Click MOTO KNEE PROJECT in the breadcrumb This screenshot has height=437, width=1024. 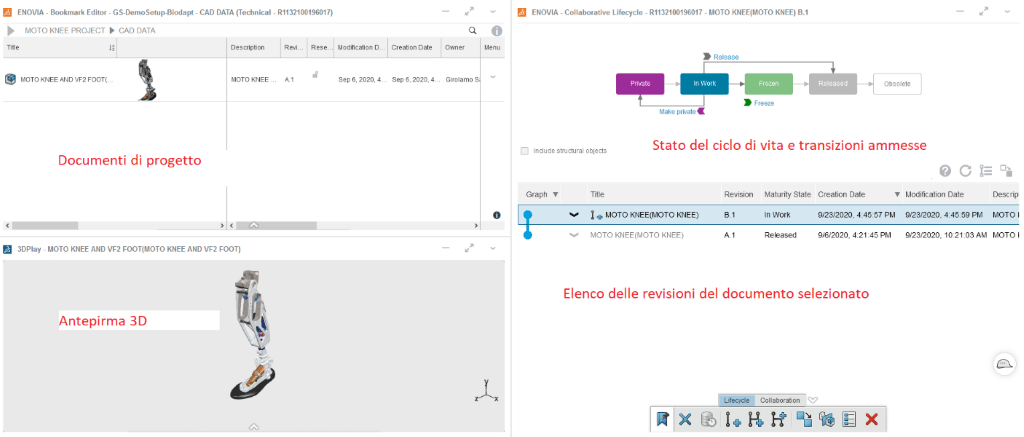coord(65,31)
